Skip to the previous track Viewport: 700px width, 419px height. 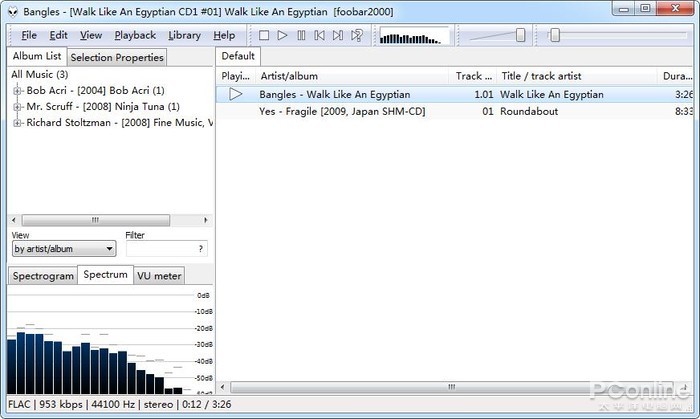click(320, 35)
